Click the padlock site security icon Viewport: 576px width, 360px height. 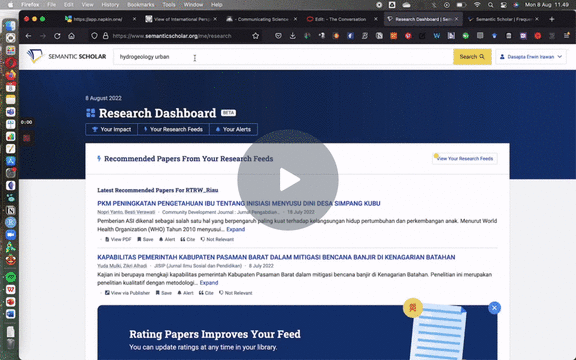[105, 36]
